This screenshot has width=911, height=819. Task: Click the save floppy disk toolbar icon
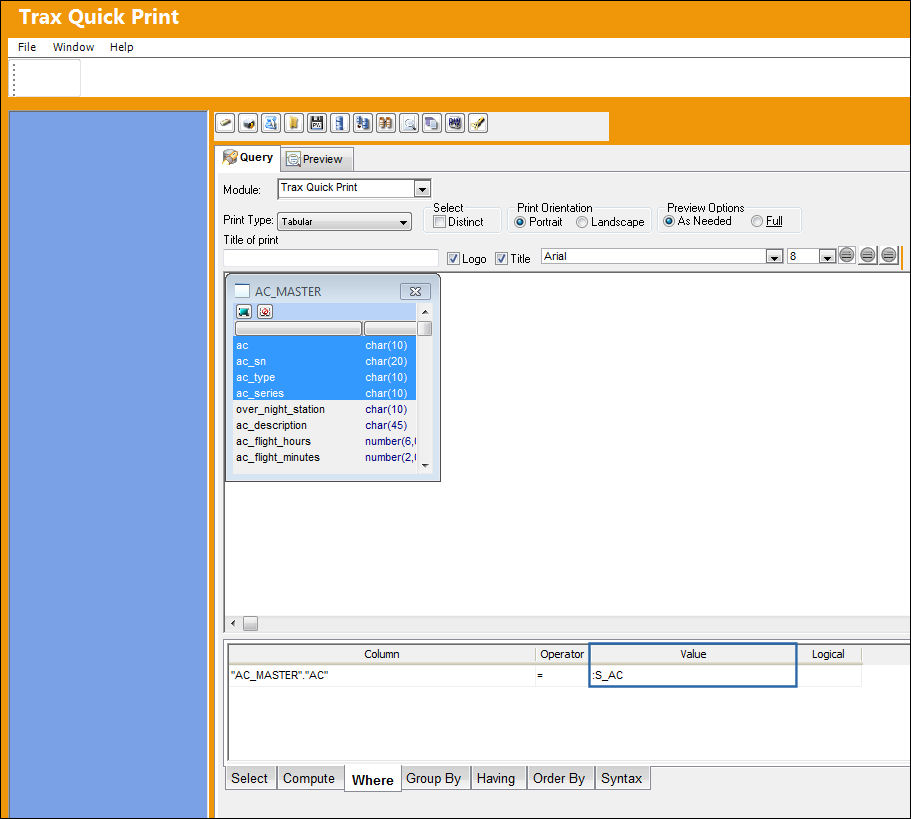click(317, 123)
